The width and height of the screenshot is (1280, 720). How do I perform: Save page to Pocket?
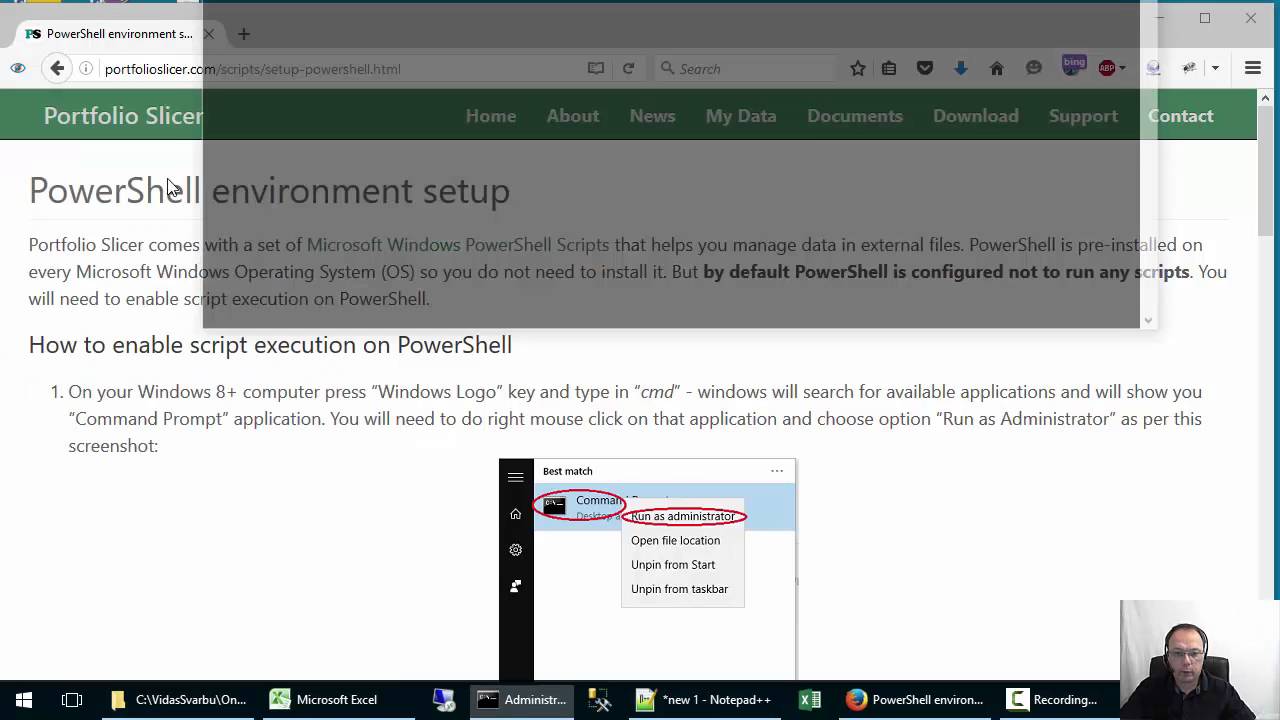click(925, 68)
